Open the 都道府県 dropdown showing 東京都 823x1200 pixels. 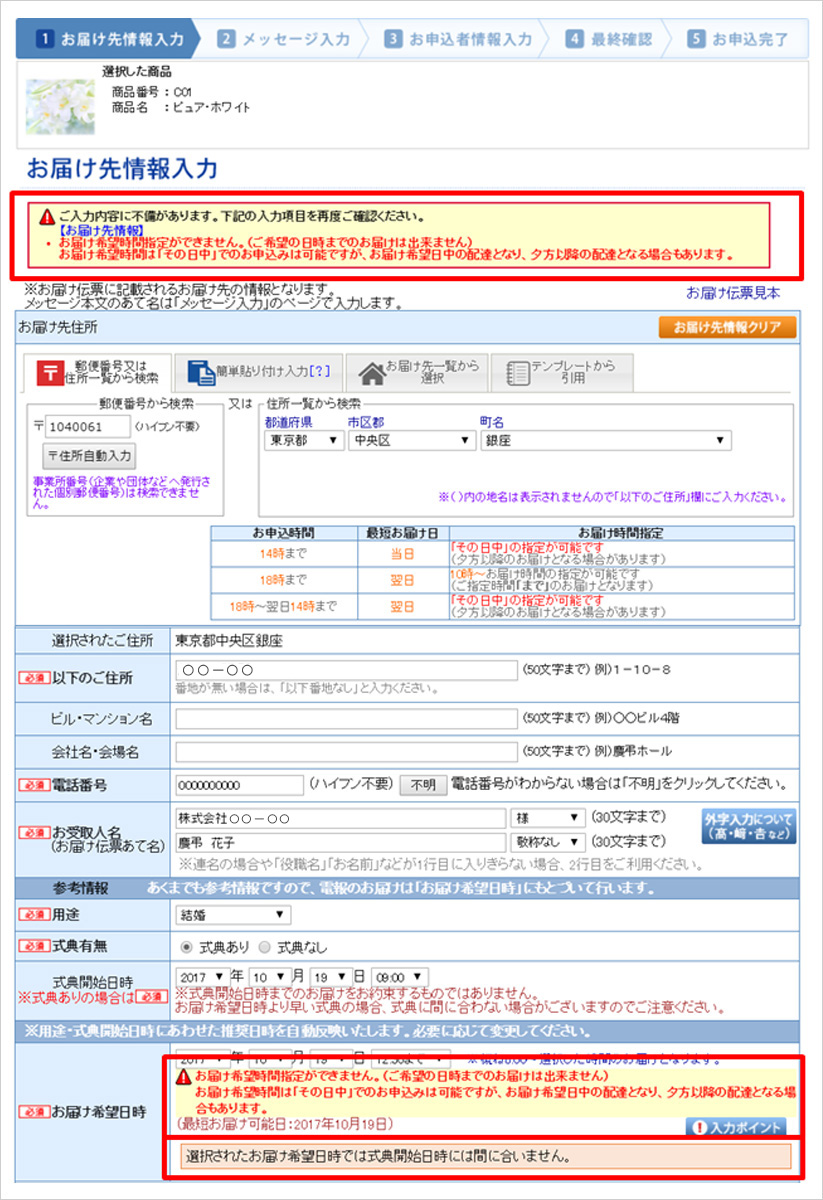(303, 440)
